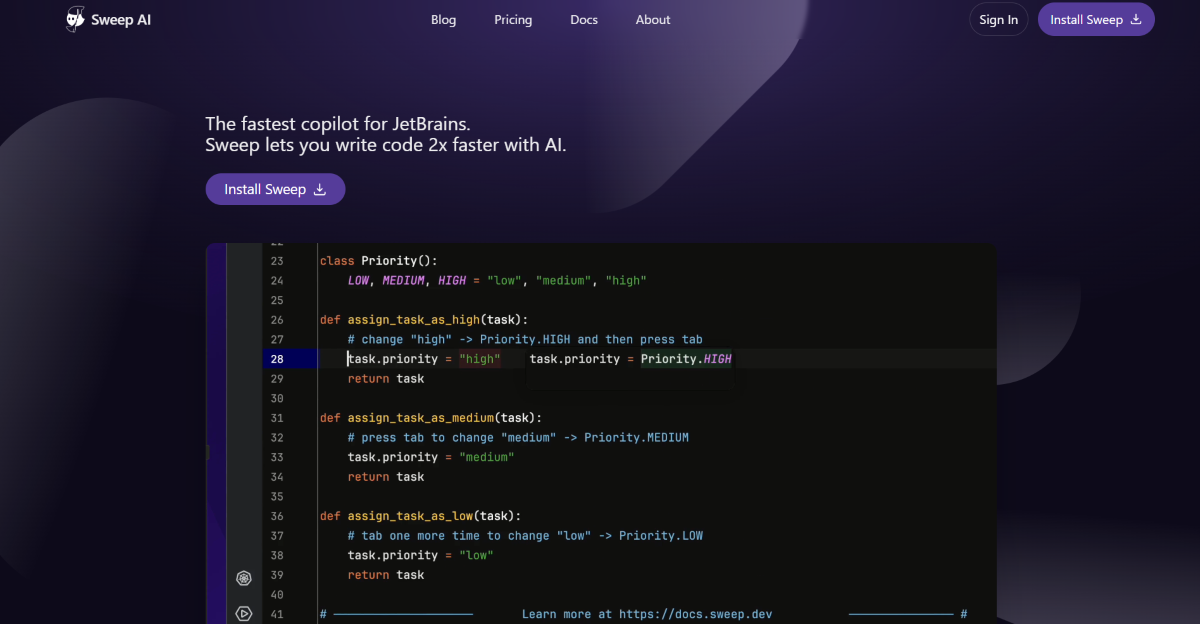Click the download icon in the hero Install Sweep button
Screen dimensions: 1200x624
[320, 190]
